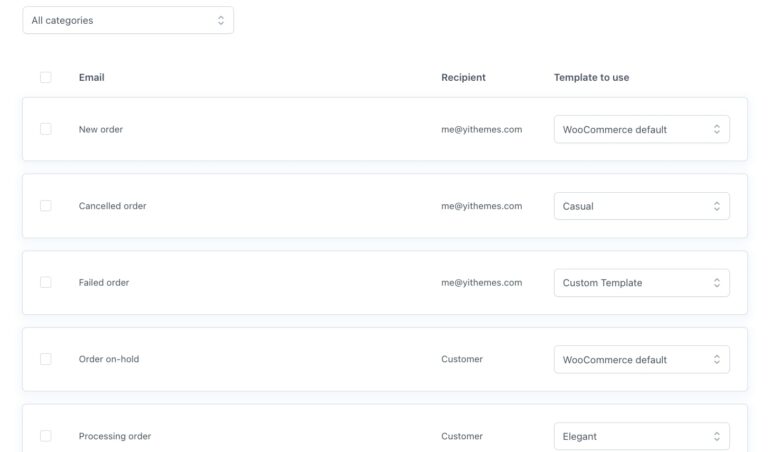This screenshot has width=769, height=452.
Task: Tick the Failed order checkbox
Action: 46,283
